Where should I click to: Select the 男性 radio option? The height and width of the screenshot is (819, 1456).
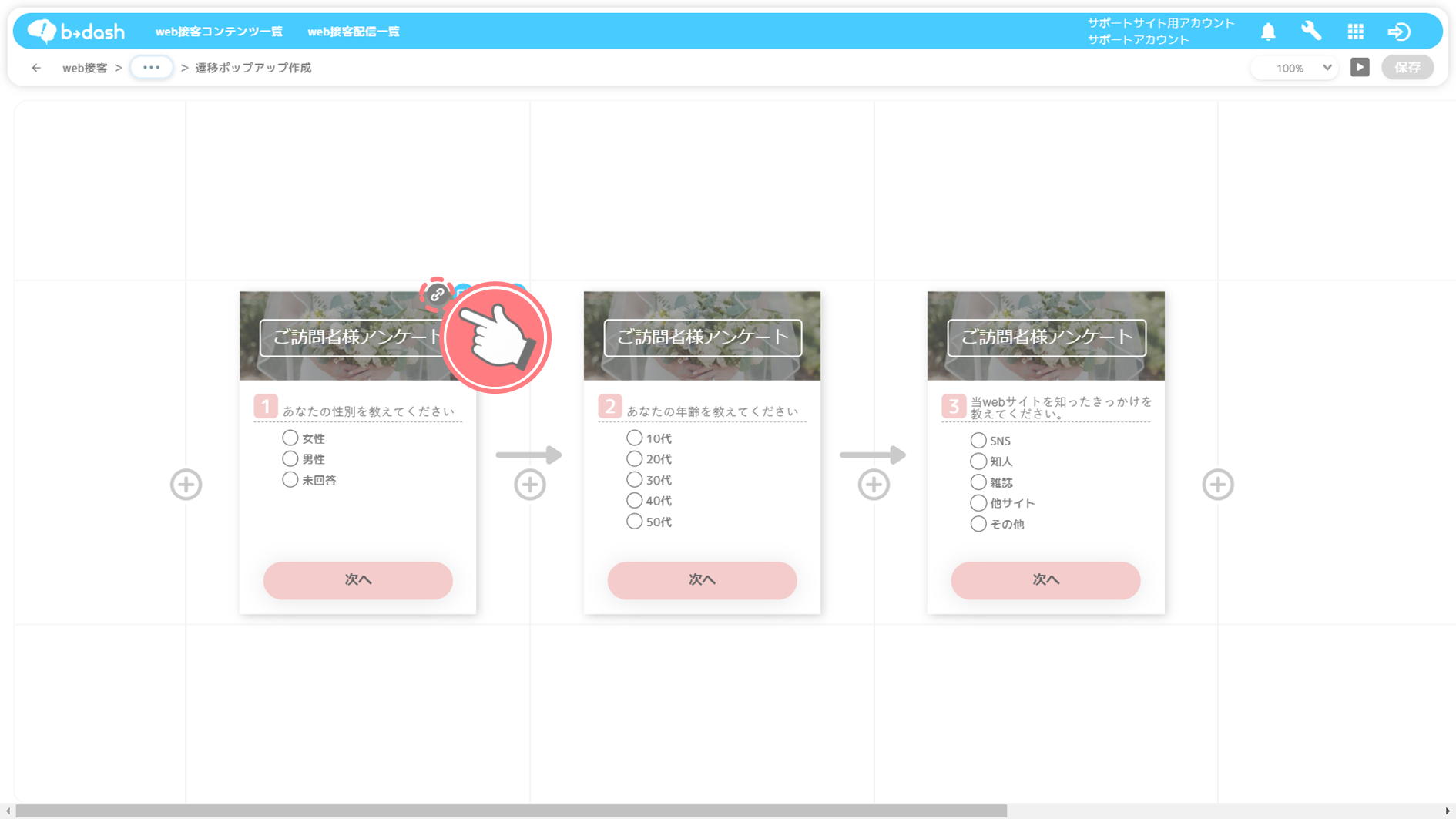pos(290,458)
